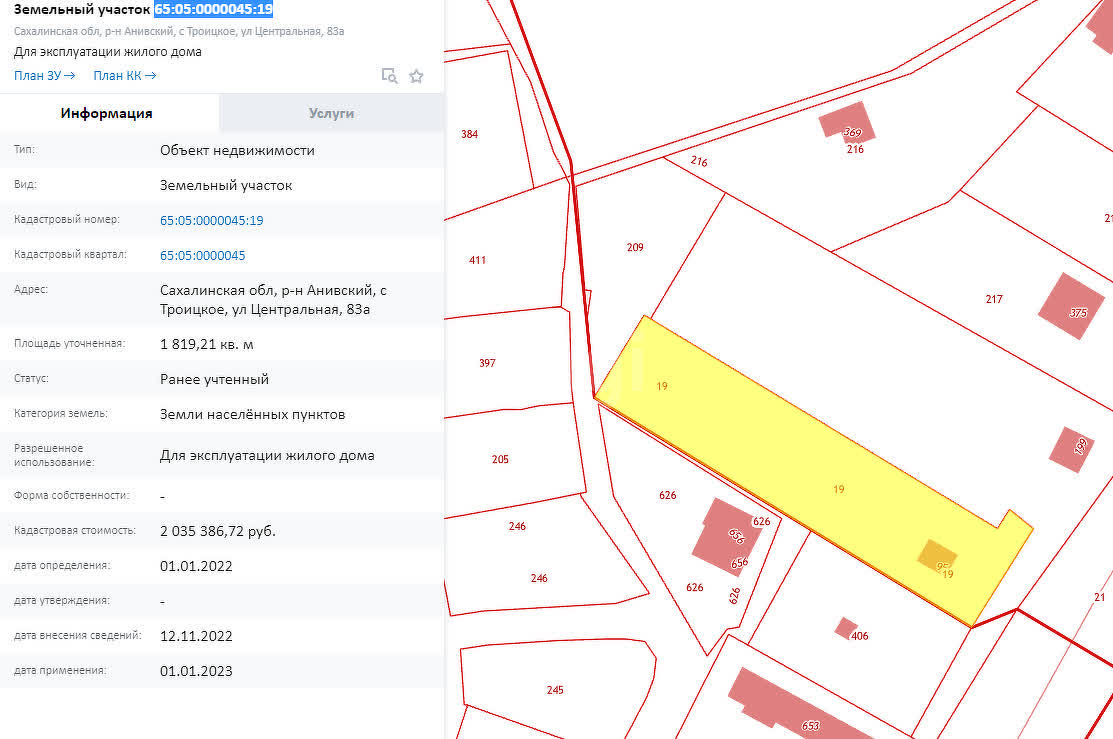Click building 656 within parcel 626
This screenshot has width=1113, height=739.
point(729,537)
